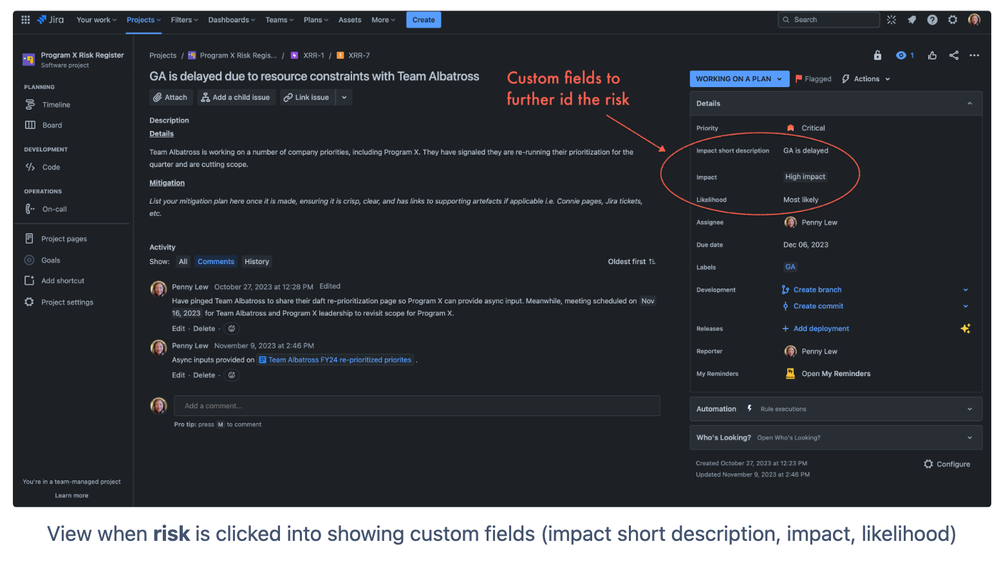
Task: Show All activity
Action: (183, 262)
